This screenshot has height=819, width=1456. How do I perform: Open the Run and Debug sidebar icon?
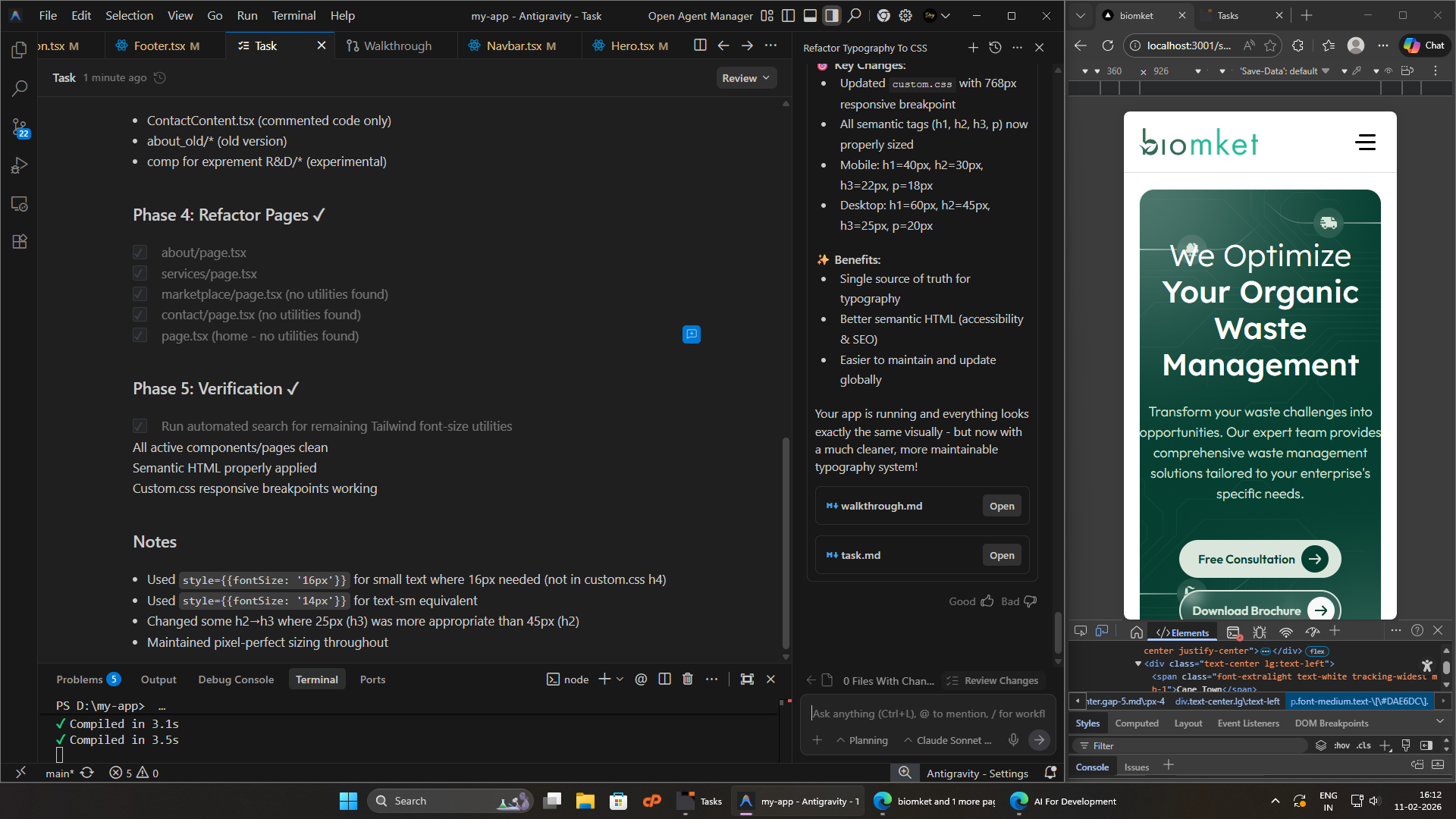point(20,165)
